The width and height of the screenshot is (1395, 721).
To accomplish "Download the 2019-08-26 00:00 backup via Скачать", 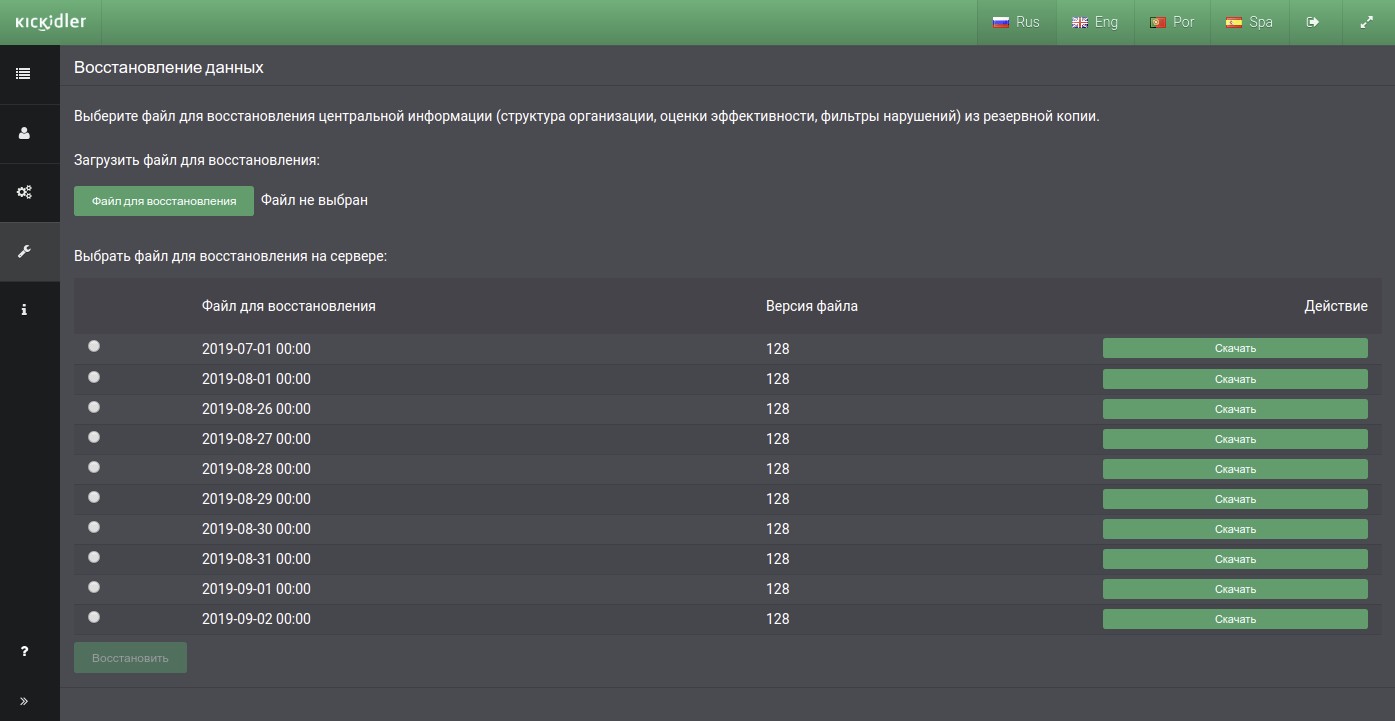I will (1234, 409).
